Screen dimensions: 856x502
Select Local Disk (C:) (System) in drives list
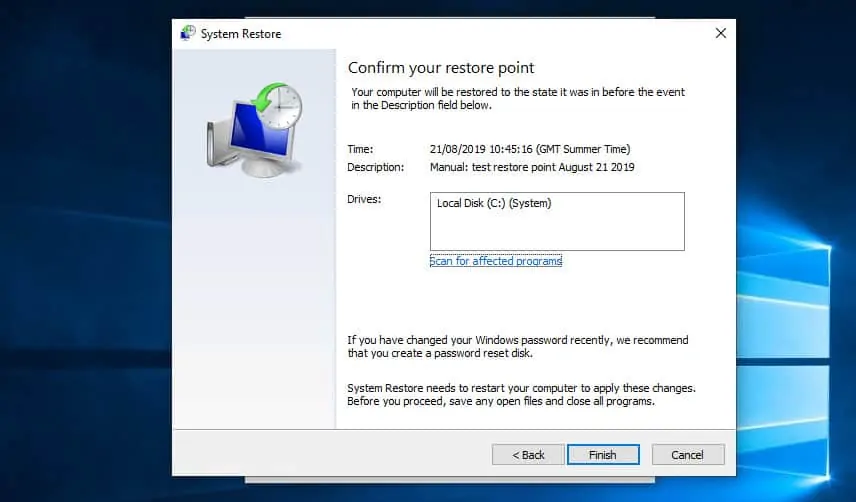coord(494,204)
